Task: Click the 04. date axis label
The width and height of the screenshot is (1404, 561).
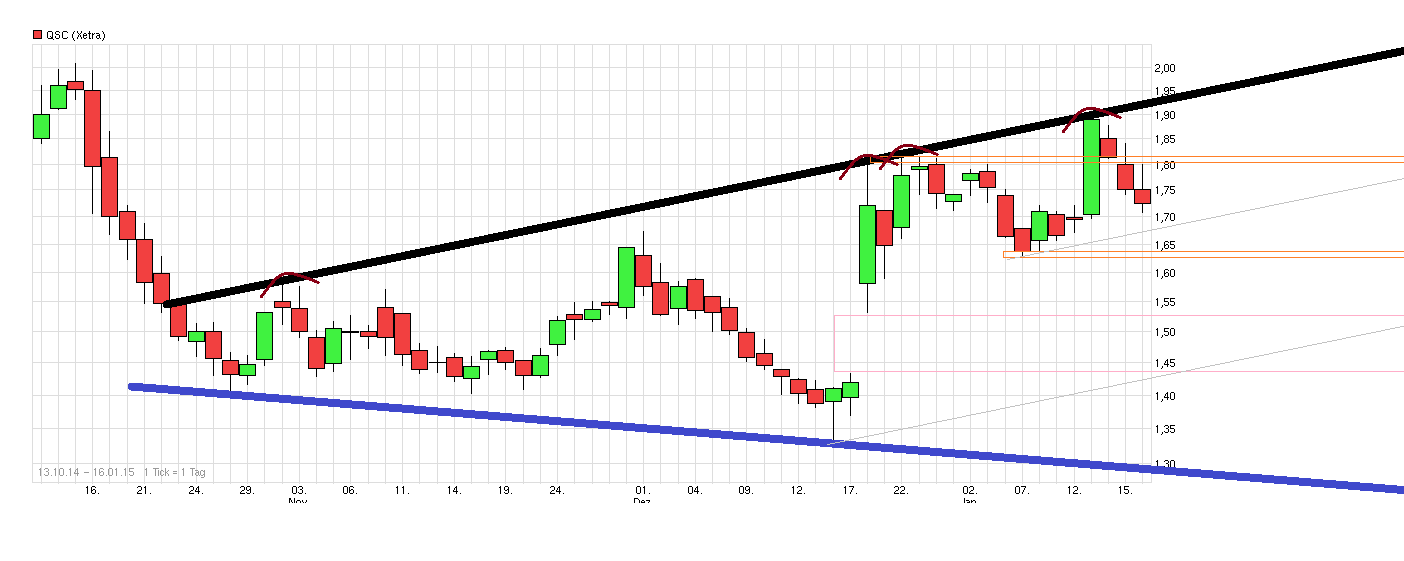Action: click(694, 491)
